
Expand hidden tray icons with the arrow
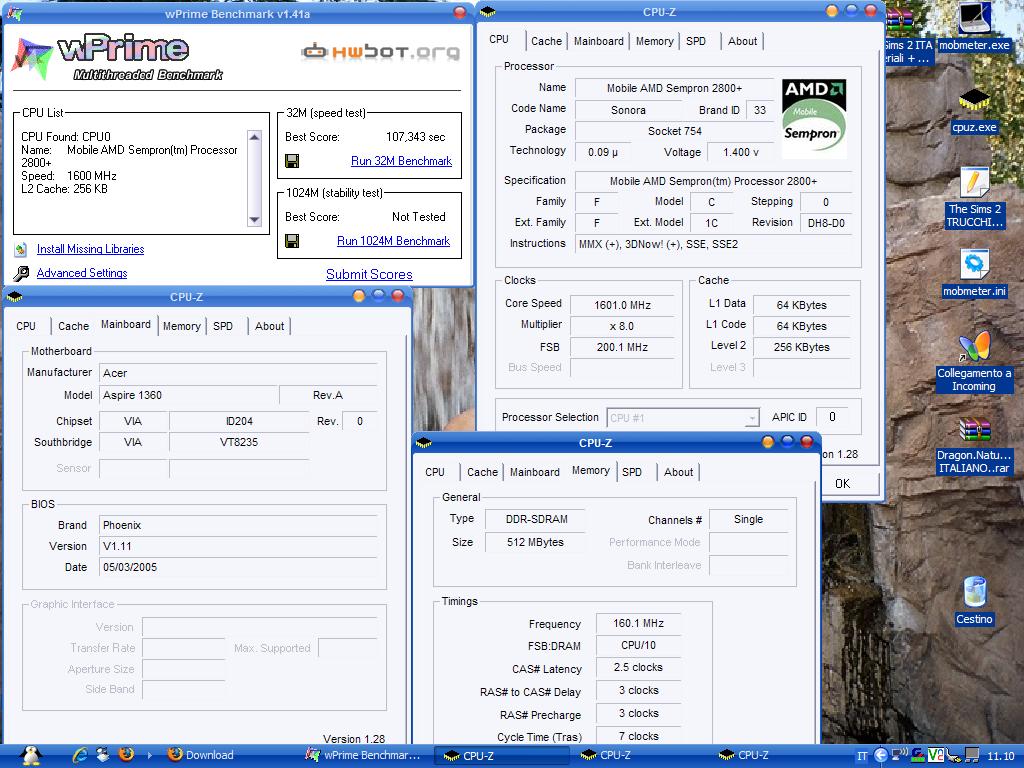point(880,756)
